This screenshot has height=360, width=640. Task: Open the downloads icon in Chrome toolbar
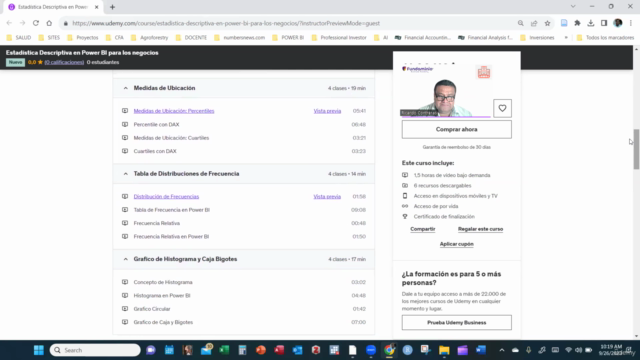(591, 23)
